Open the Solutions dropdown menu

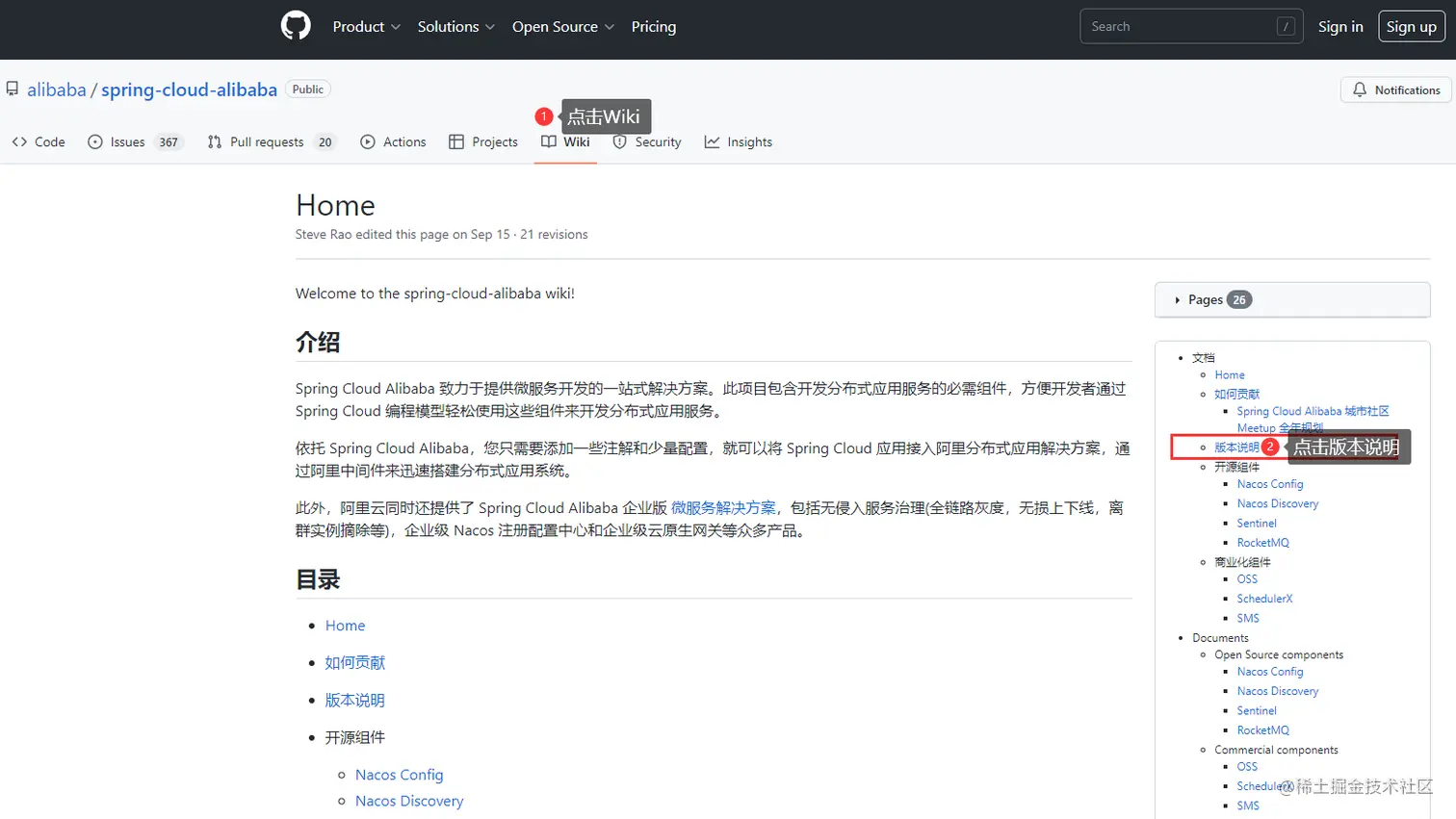click(456, 27)
